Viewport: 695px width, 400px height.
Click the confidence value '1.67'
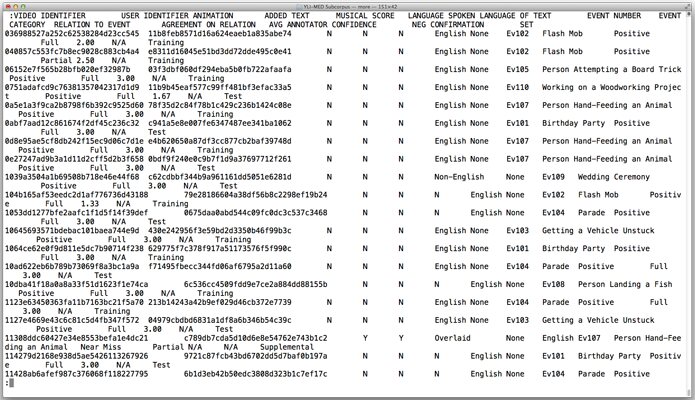[x=161, y=96]
